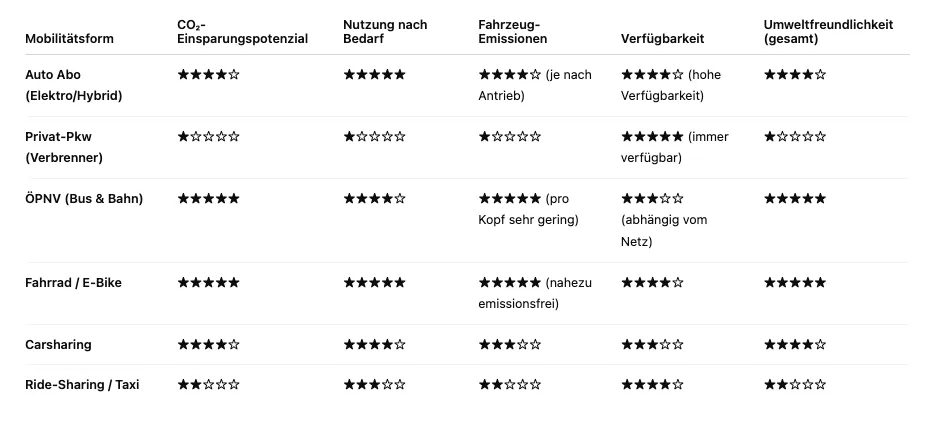
Task: Click Privat-Pkw Nutzung nach Bedarf stars
Action: click(374, 137)
